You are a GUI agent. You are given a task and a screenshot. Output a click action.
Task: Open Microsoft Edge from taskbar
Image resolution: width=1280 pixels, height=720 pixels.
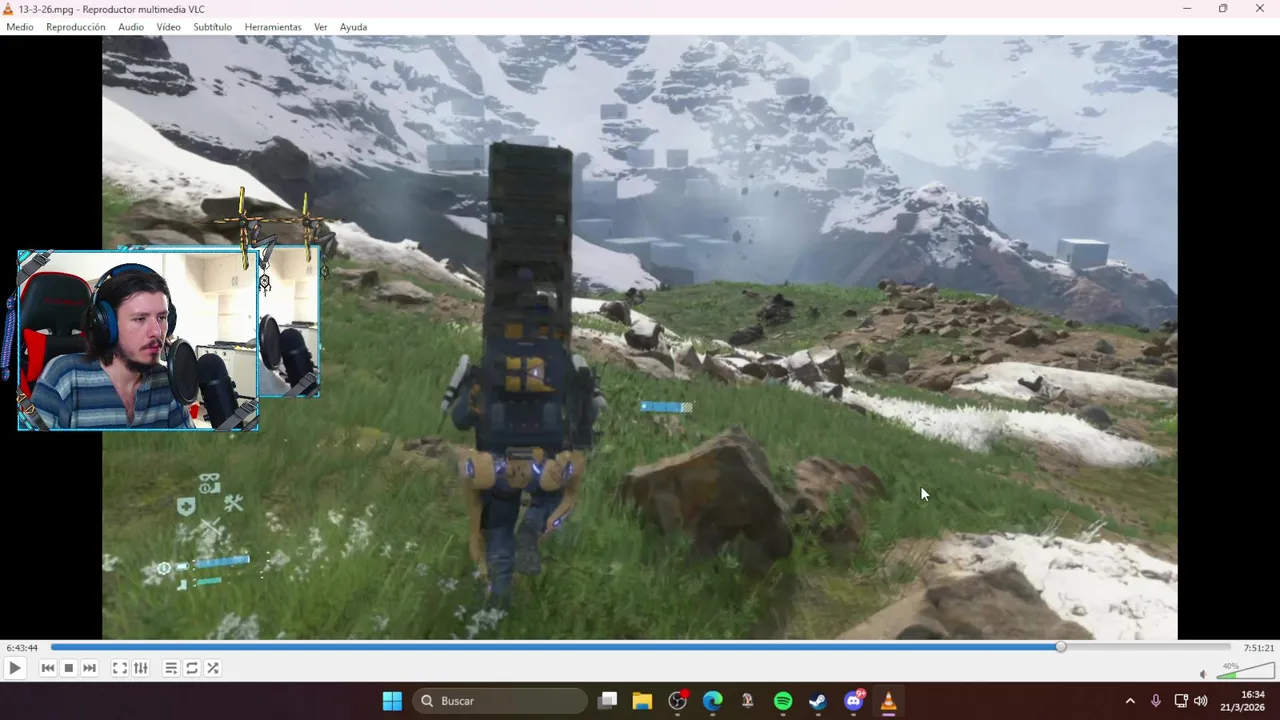713,701
